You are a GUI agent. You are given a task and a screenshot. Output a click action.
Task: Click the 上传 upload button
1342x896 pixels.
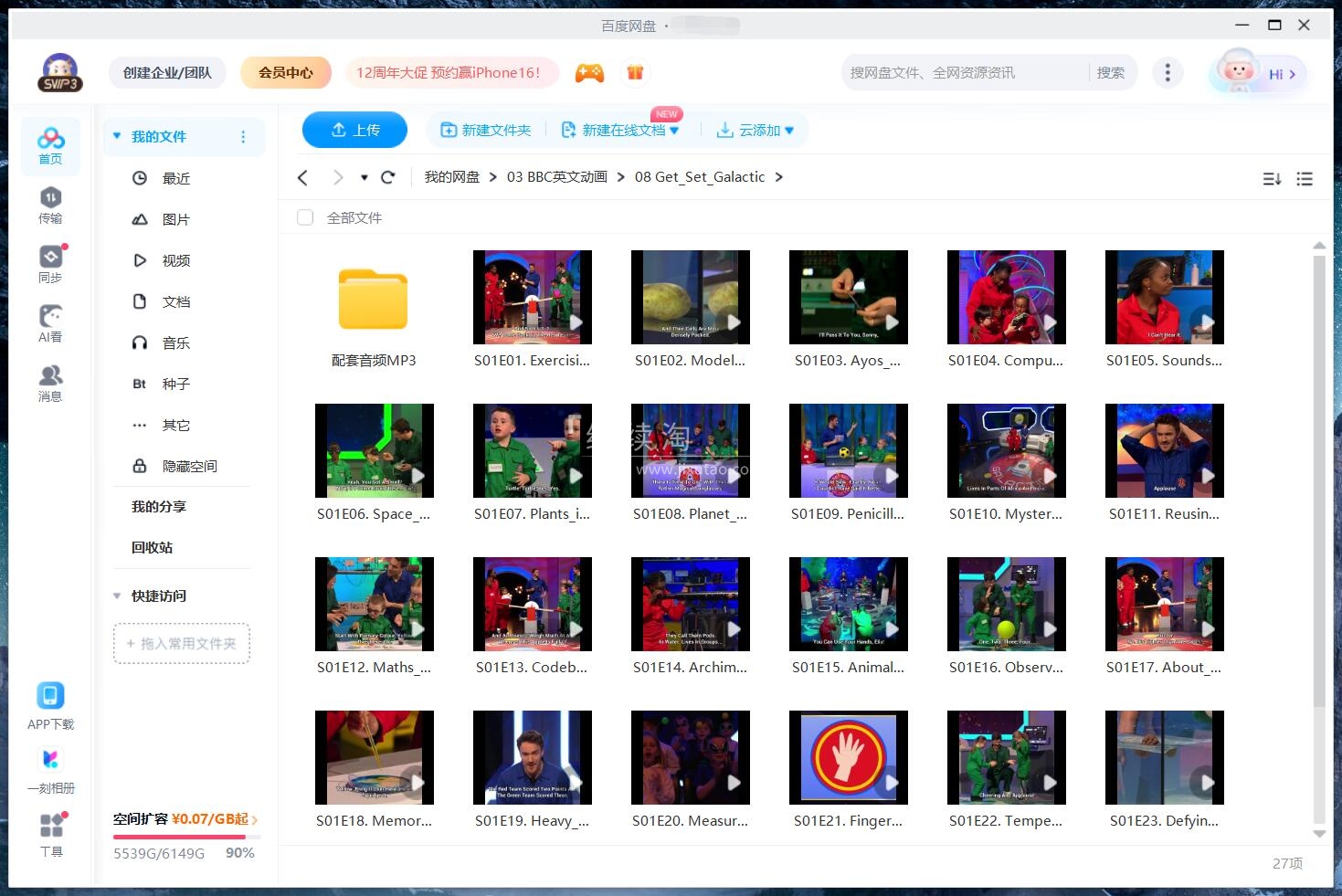click(354, 130)
